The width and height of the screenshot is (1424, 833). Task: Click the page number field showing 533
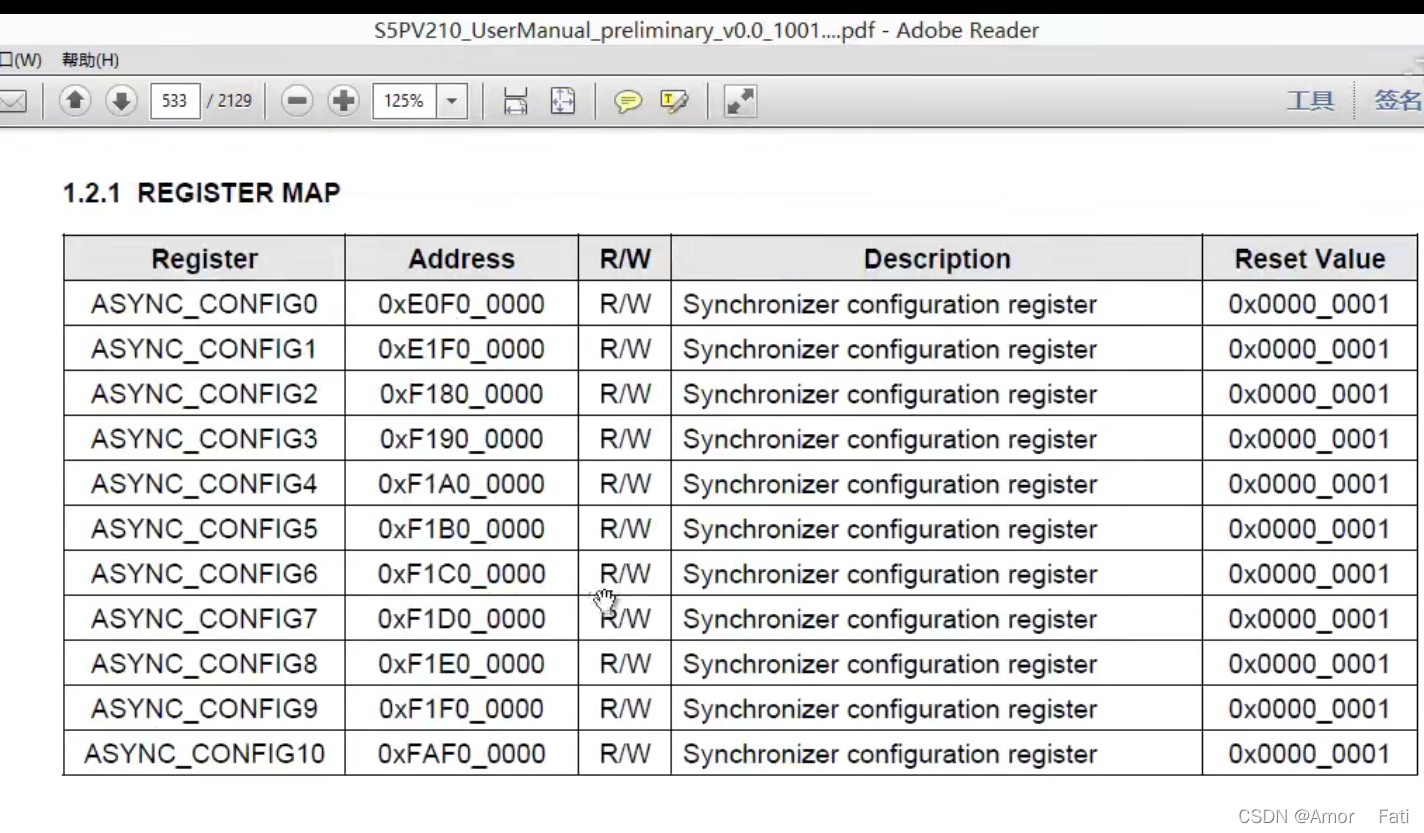pos(175,100)
